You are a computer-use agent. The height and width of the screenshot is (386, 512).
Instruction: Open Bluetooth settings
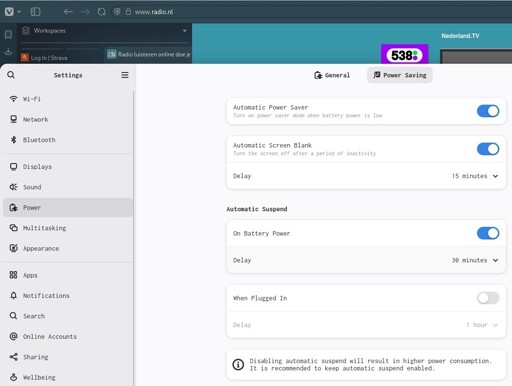tap(68, 140)
